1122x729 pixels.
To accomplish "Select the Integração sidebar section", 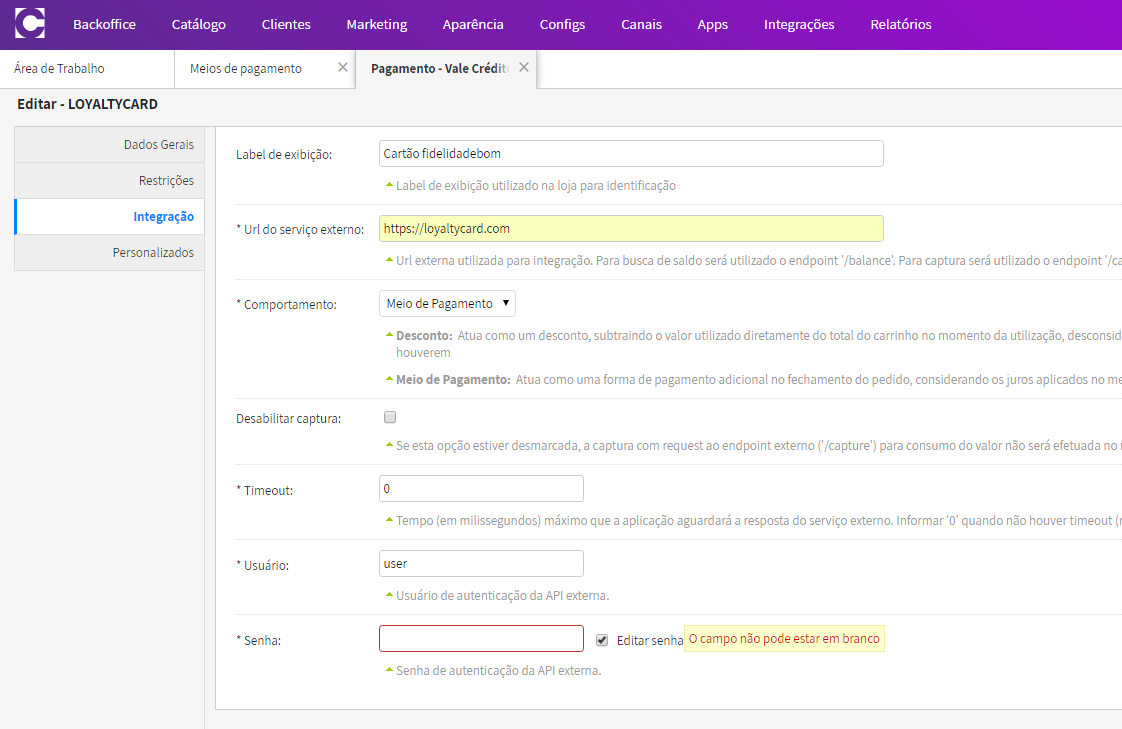I will pos(109,217).
